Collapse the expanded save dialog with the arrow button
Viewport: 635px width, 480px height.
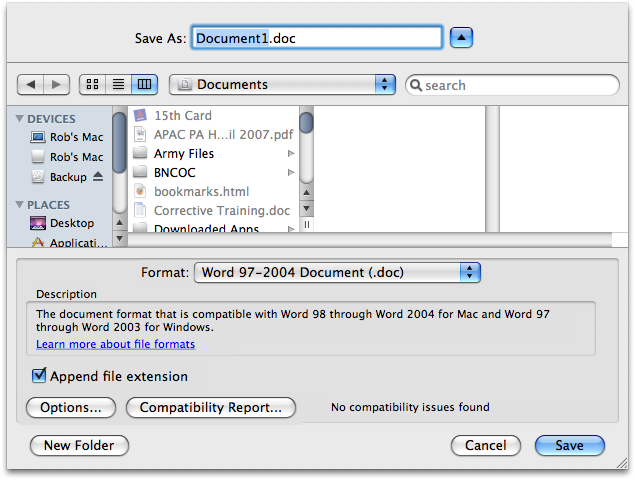click(x=461, y=38)
